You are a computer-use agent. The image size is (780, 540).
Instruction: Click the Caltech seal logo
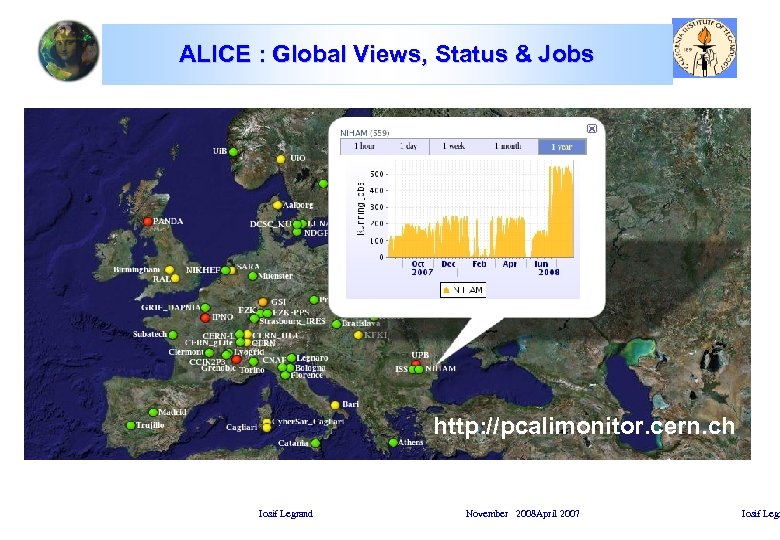[704, 48]
